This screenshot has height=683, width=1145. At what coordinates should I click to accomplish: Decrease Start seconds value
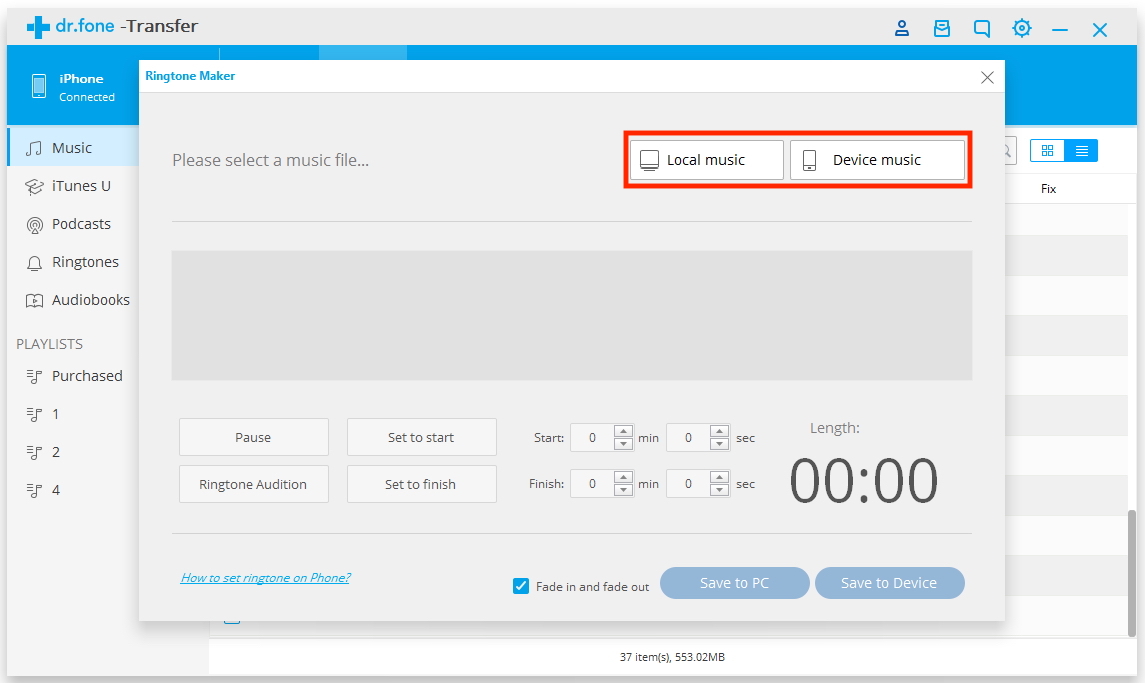[x=719, y=444]
